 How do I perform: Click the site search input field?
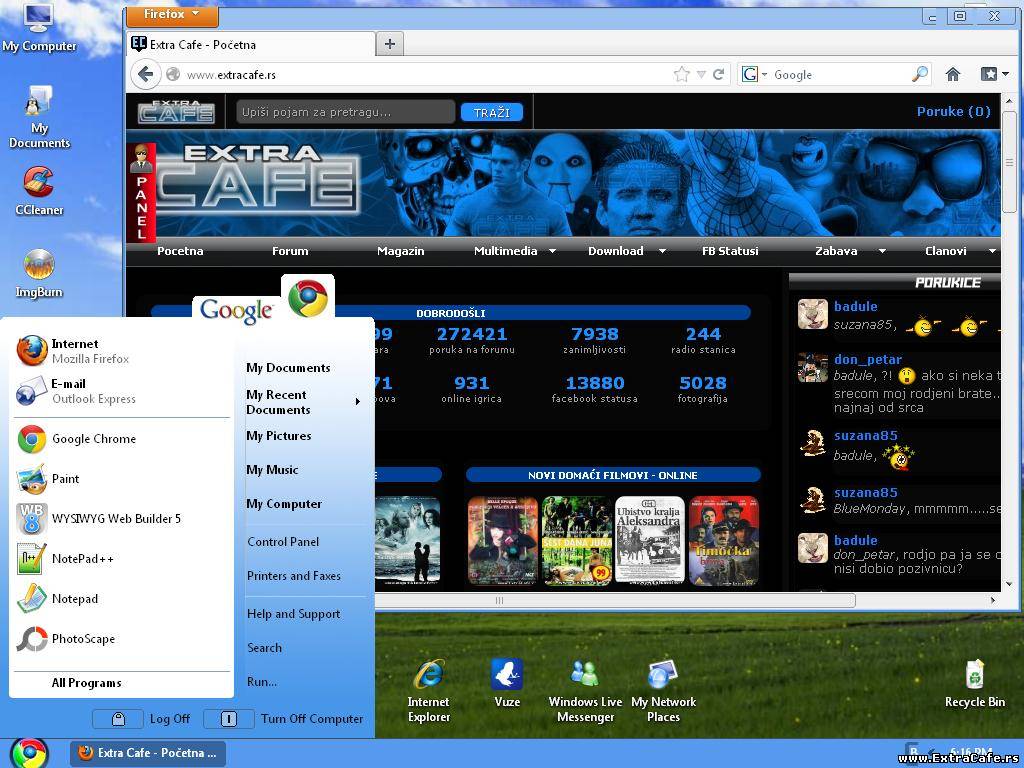point(345,112)
